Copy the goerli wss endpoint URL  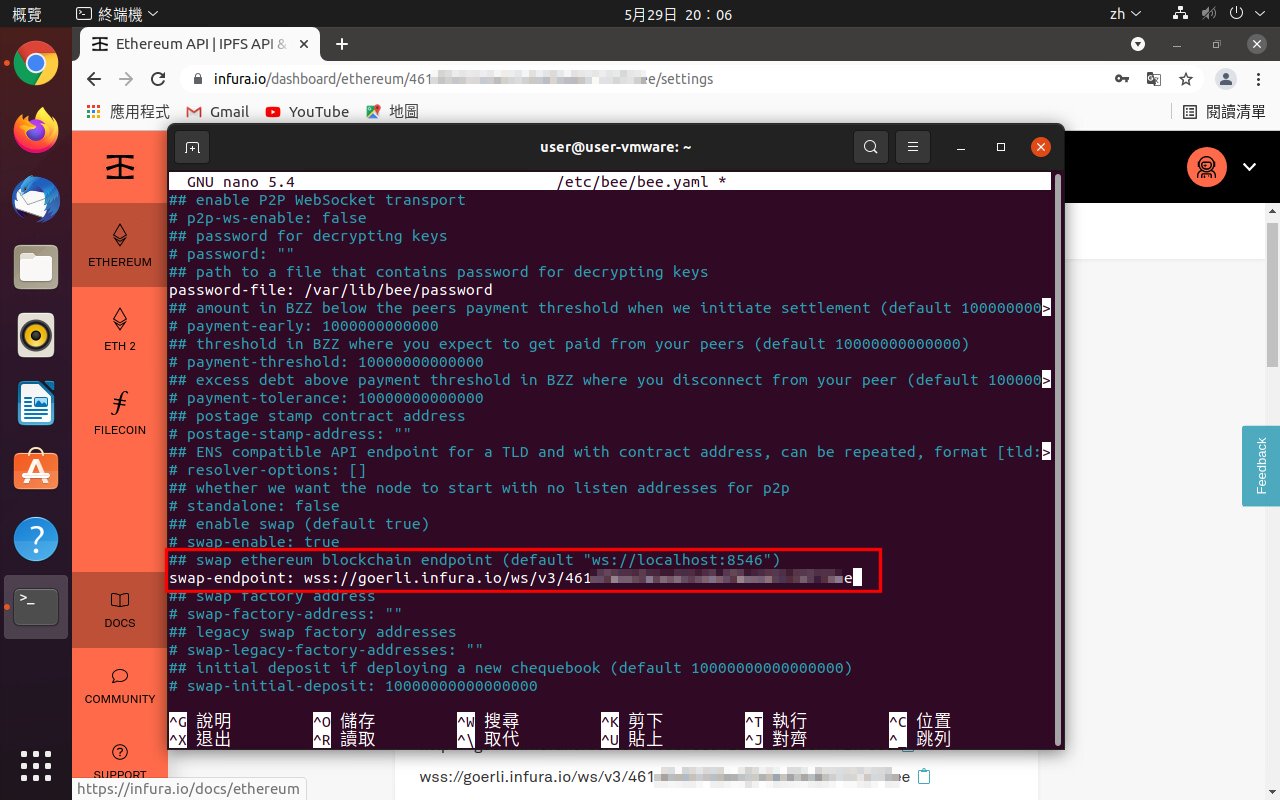pos(924,777)
